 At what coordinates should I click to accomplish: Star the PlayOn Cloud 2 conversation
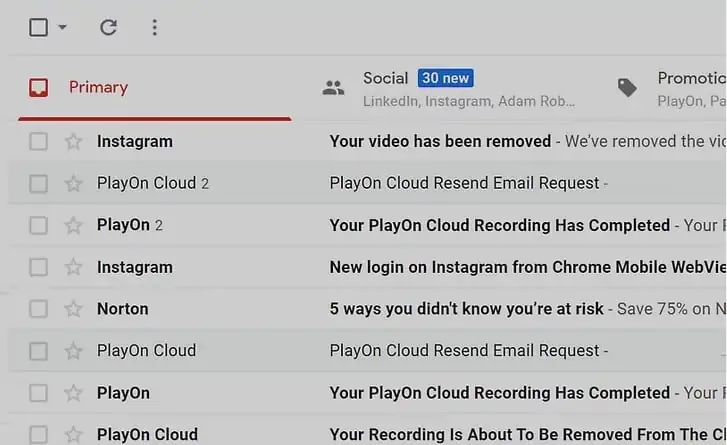pyautogui.click(x=73, y=184)
